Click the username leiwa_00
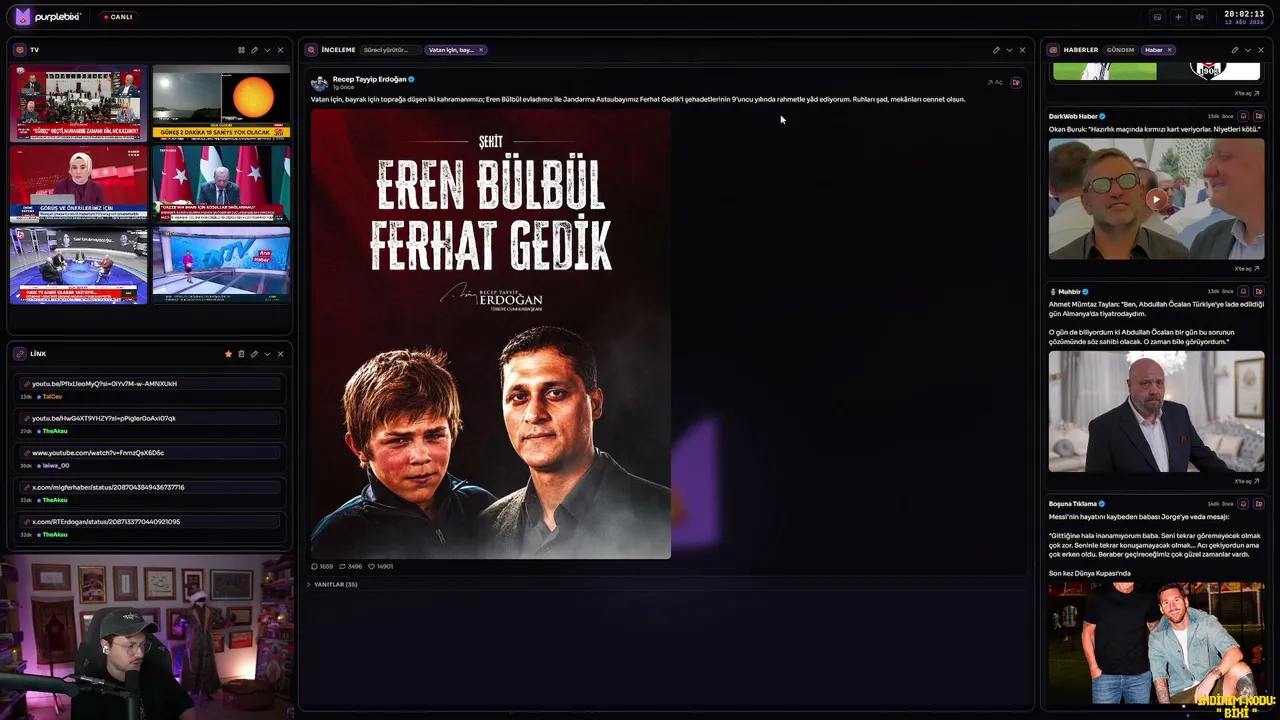The width and height of the screenshot is (1280, 720). (56, 466)
